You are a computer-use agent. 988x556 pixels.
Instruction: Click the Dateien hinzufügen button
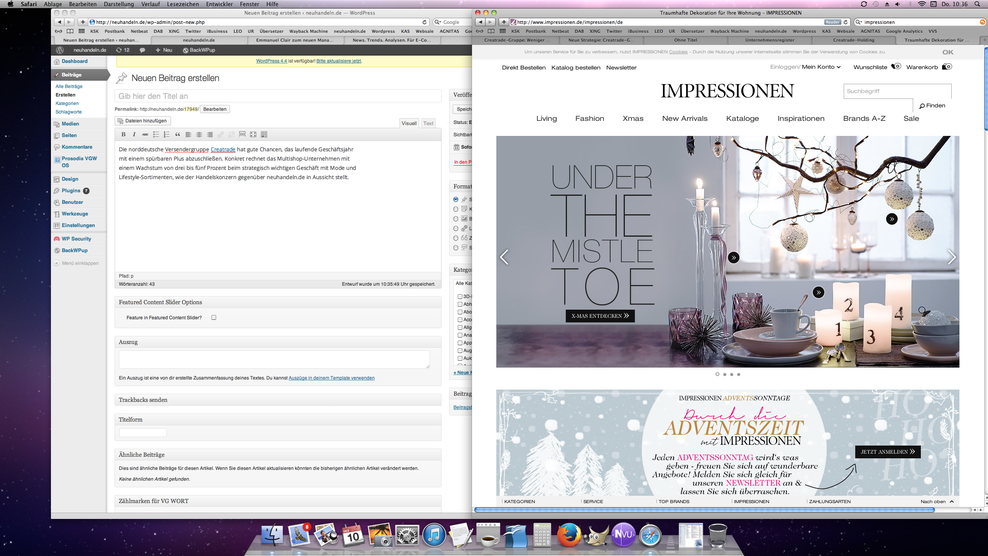click(x=142, y=120)
